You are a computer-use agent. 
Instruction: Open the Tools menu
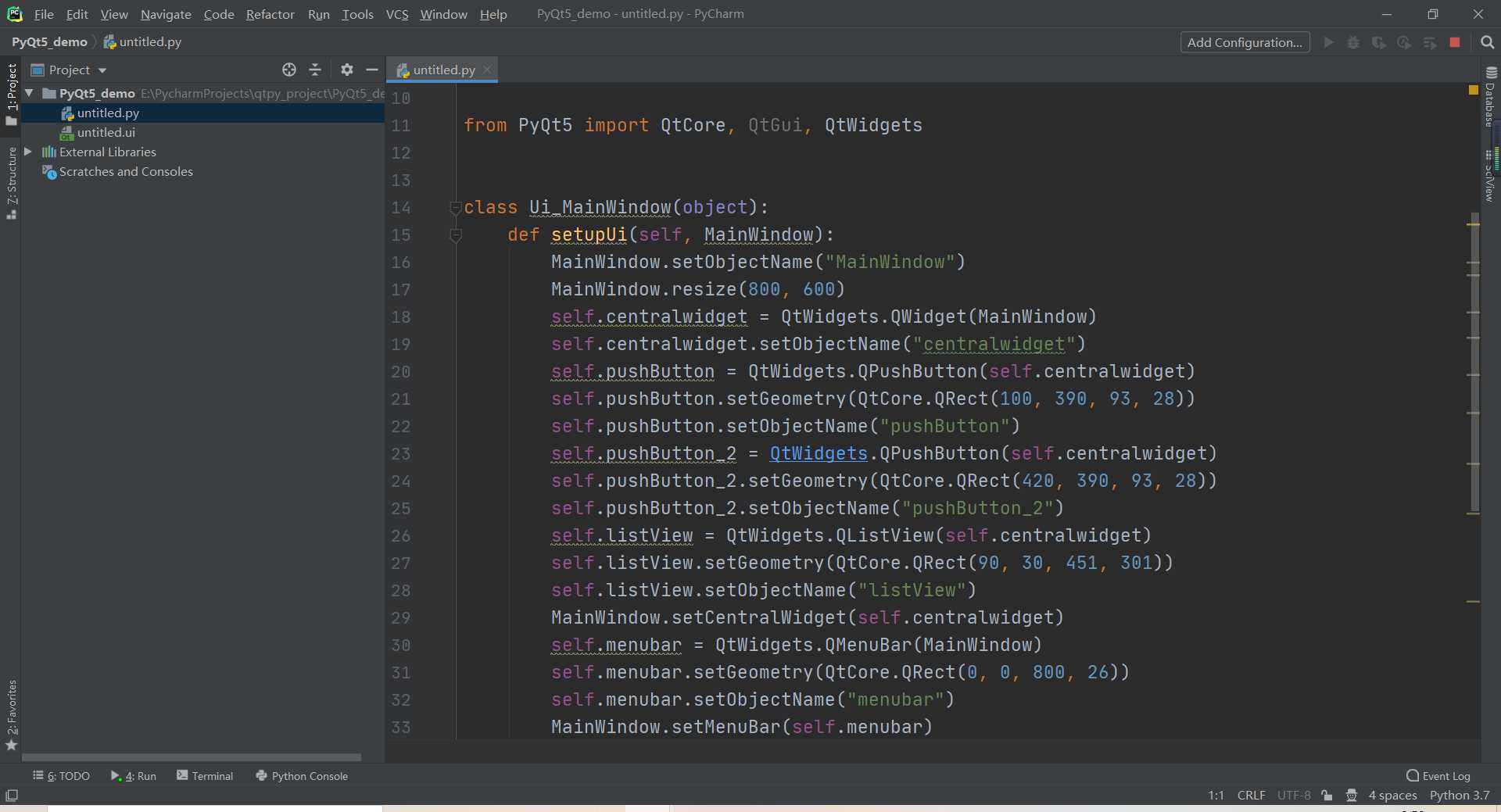[357, 14]
